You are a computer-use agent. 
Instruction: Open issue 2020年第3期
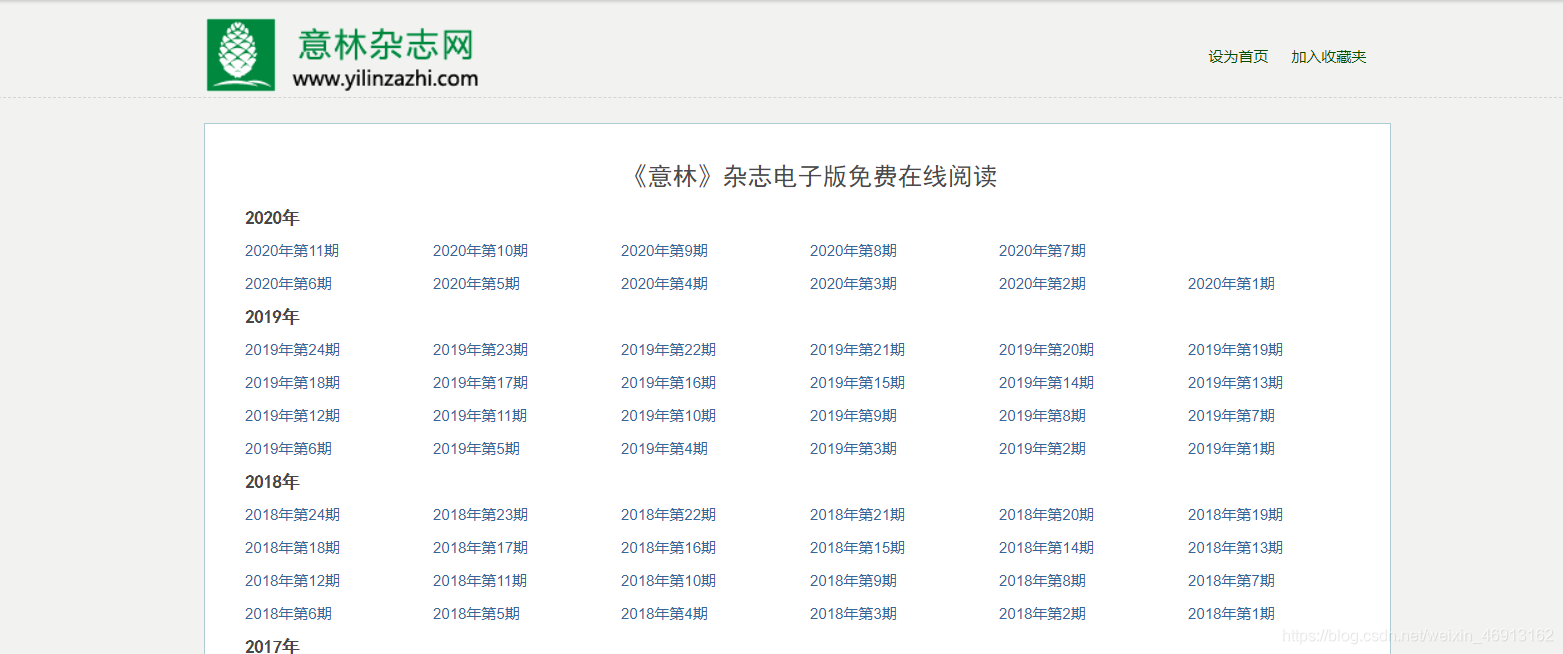point(853,284)
